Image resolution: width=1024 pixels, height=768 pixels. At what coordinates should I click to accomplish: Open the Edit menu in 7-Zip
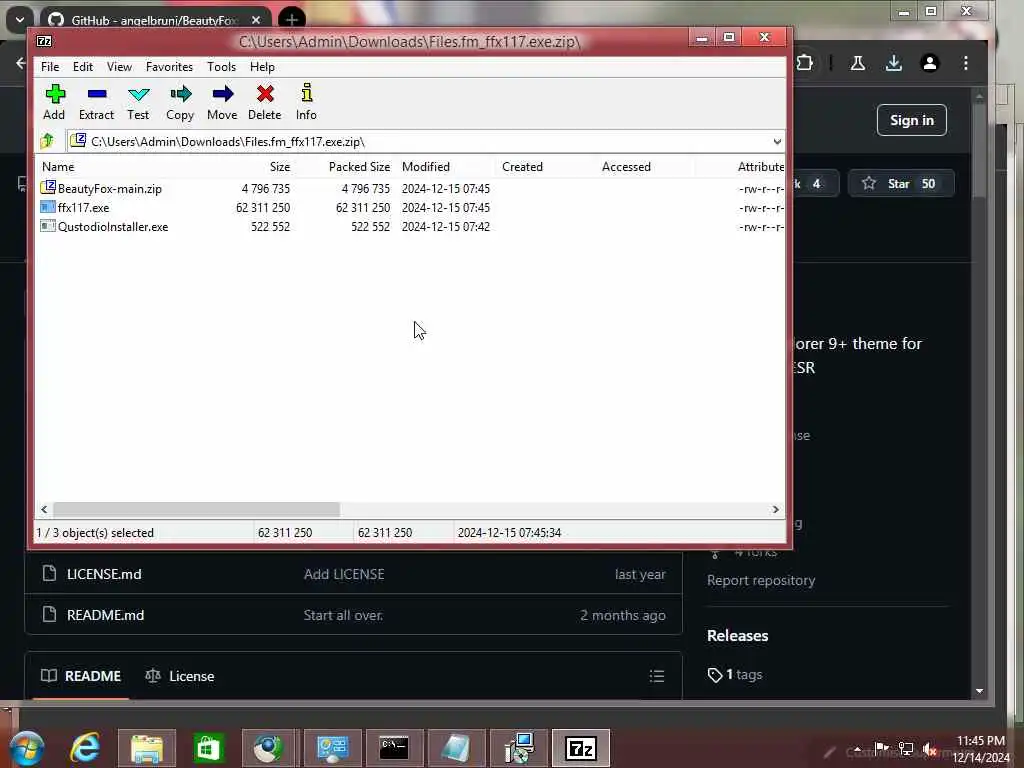(x=83, y=67)
